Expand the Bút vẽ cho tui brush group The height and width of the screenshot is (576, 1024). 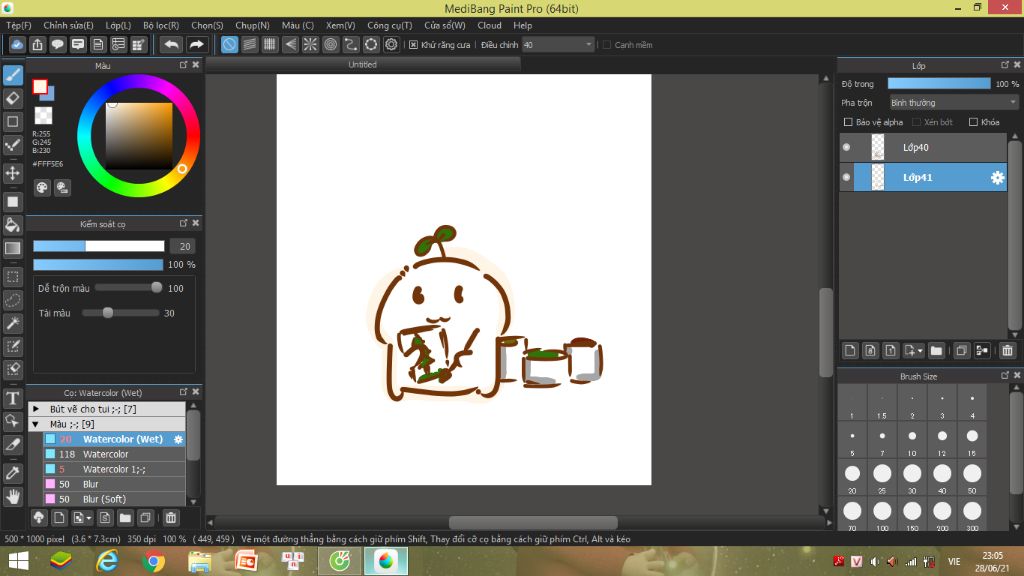click(x=36, y=409)
